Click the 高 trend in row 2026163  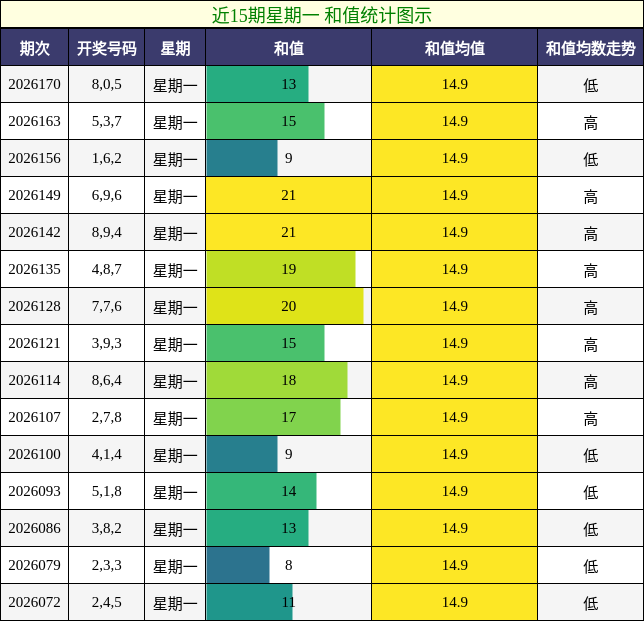click(x=591, y=122)
